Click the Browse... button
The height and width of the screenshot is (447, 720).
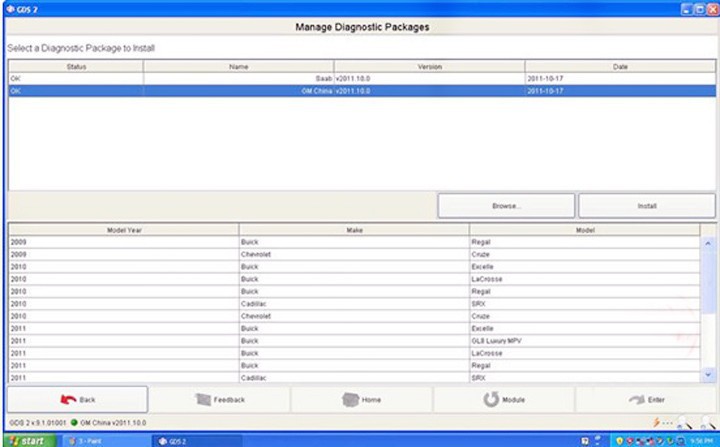506,205
